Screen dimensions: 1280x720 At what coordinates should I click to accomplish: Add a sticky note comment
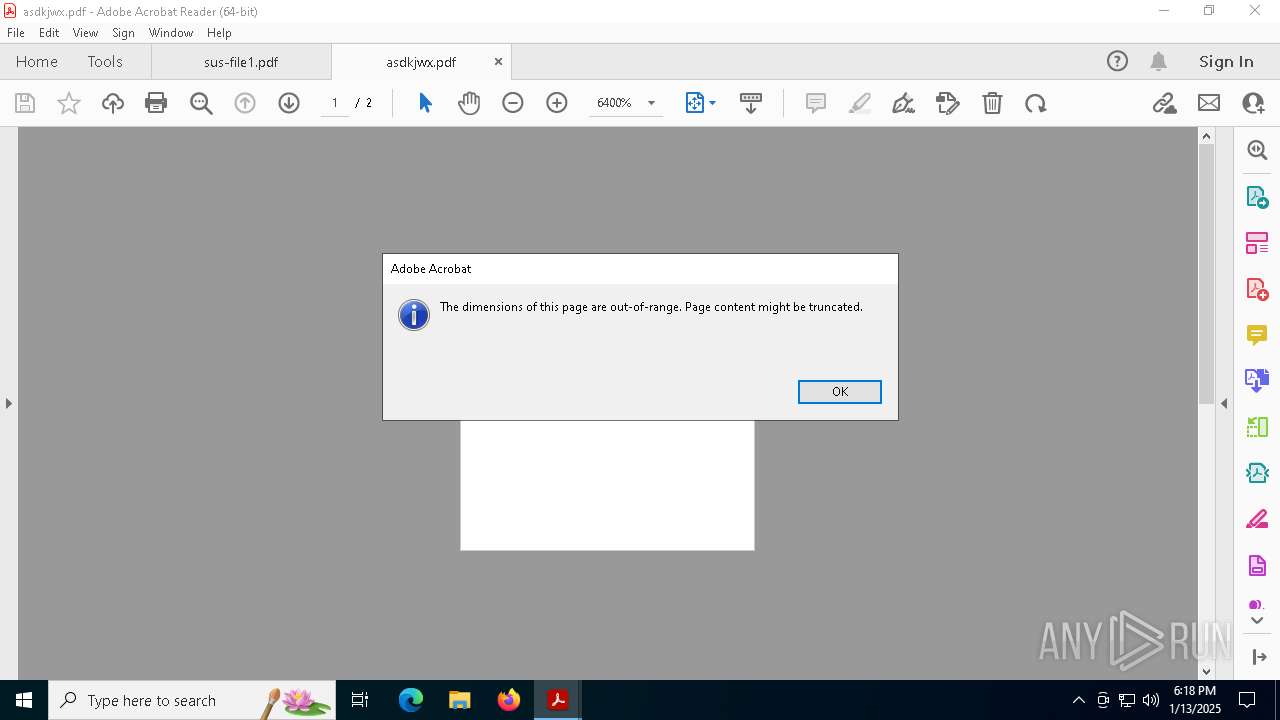pos(816,103)
